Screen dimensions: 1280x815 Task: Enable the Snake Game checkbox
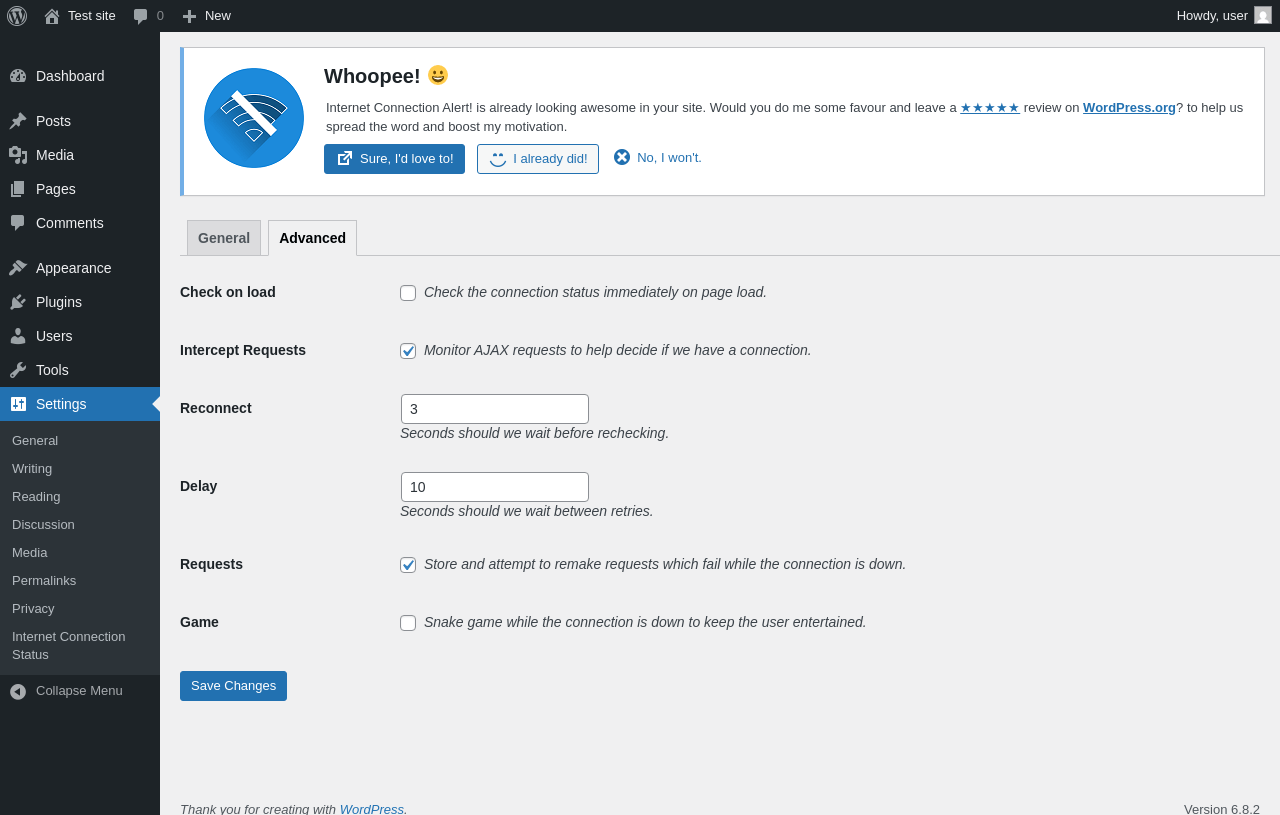[x=408, y=623]
